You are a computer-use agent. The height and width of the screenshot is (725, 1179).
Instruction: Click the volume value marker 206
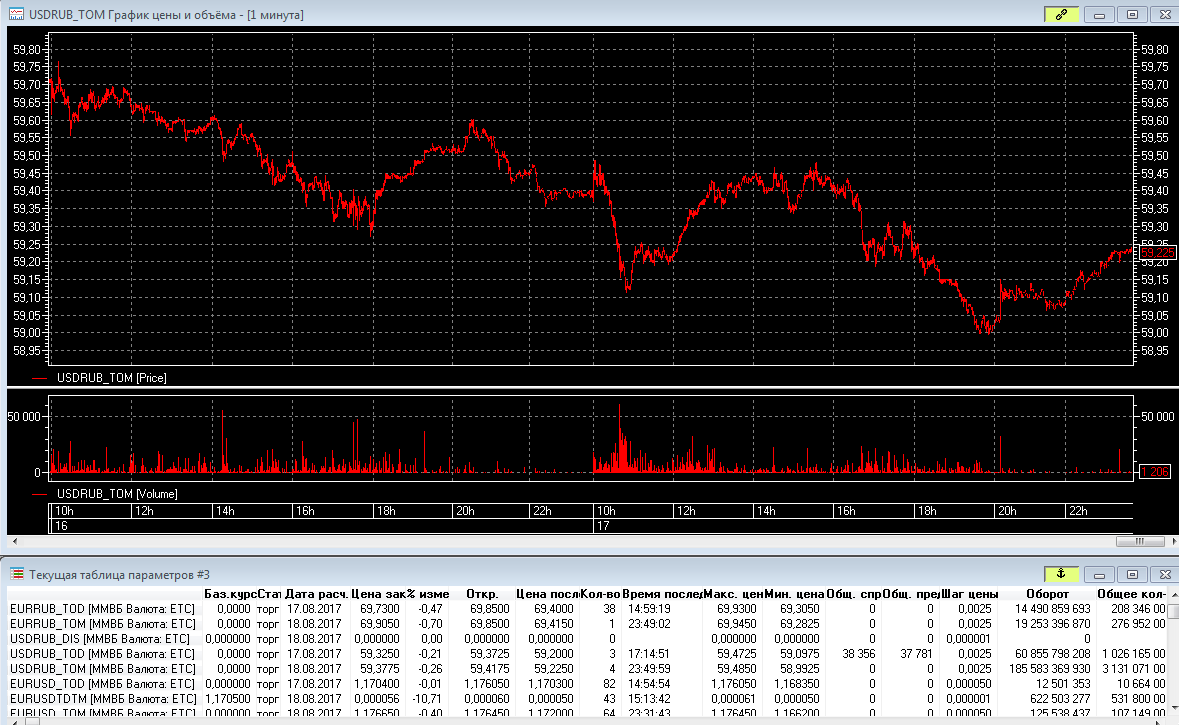[x=1155, y=471]
